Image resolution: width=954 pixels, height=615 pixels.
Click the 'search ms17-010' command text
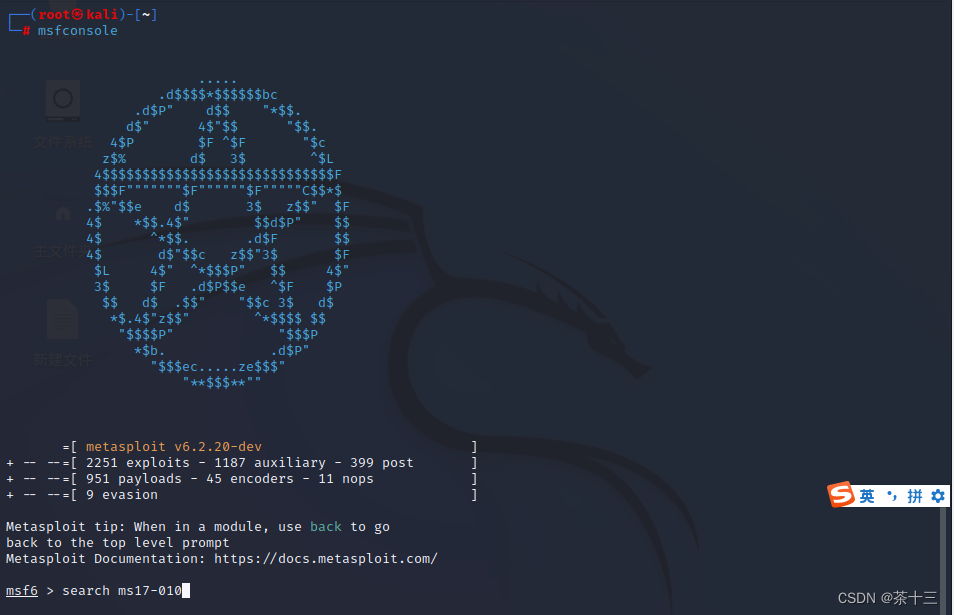(122, 591)
